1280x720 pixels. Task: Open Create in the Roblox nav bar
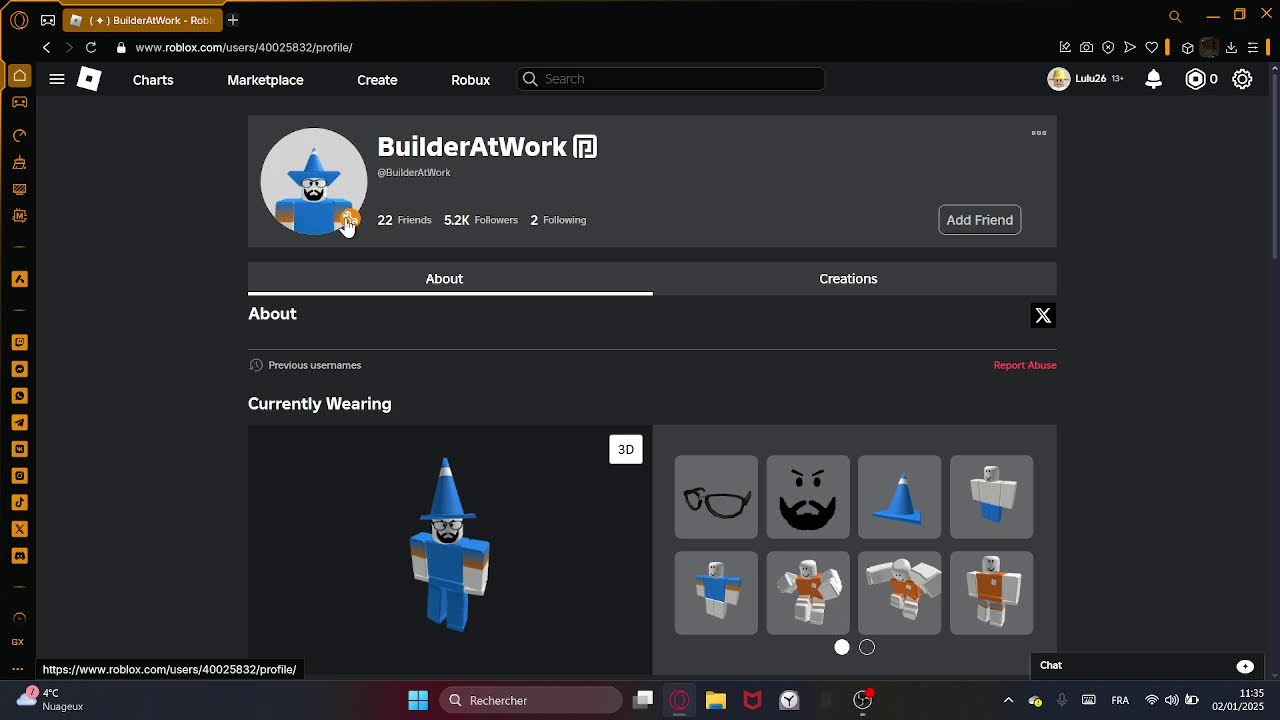(x=377, y=80)
